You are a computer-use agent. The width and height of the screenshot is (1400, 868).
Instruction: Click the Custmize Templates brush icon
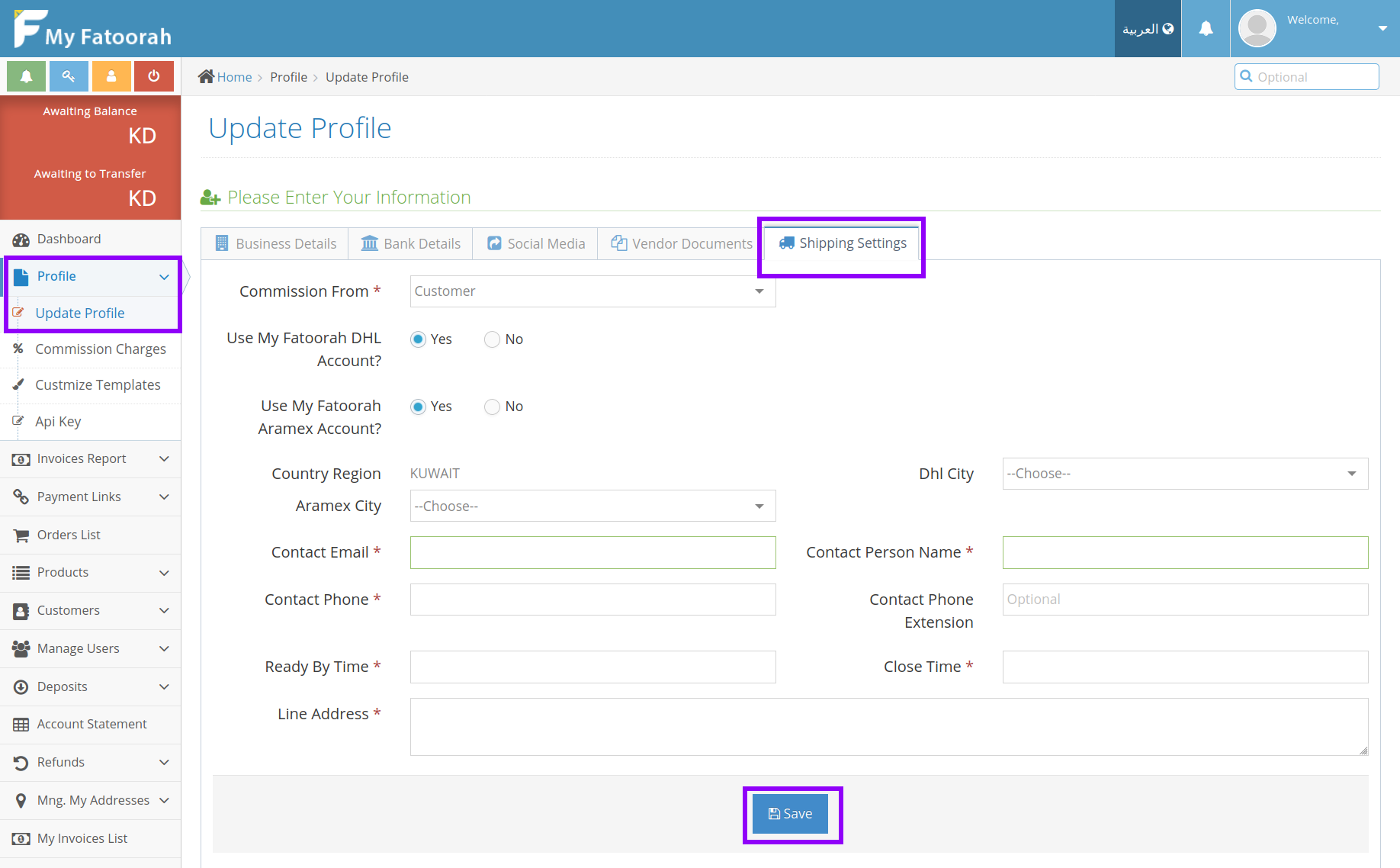18,384
